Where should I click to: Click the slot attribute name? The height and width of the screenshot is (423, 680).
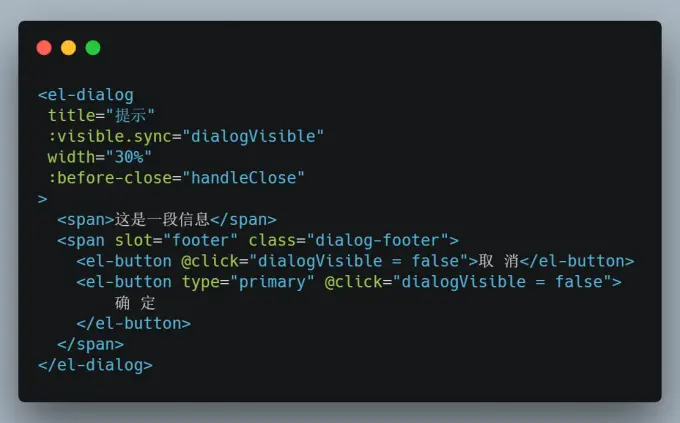[x=134, y=240]
